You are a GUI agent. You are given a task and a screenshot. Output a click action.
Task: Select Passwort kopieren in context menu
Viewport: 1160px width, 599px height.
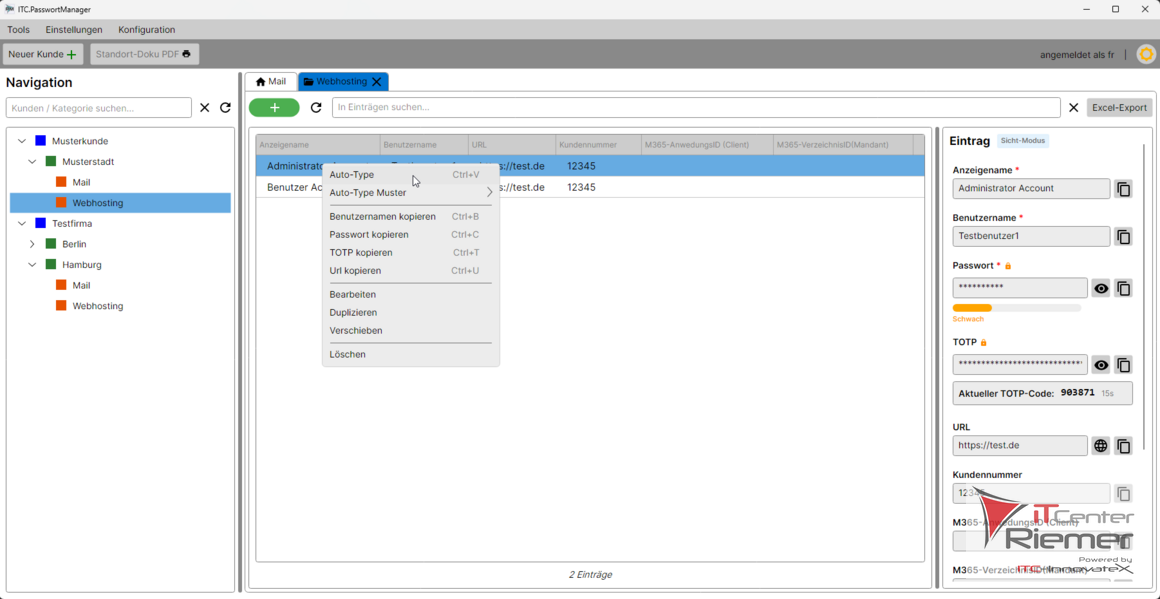(411, 234)
